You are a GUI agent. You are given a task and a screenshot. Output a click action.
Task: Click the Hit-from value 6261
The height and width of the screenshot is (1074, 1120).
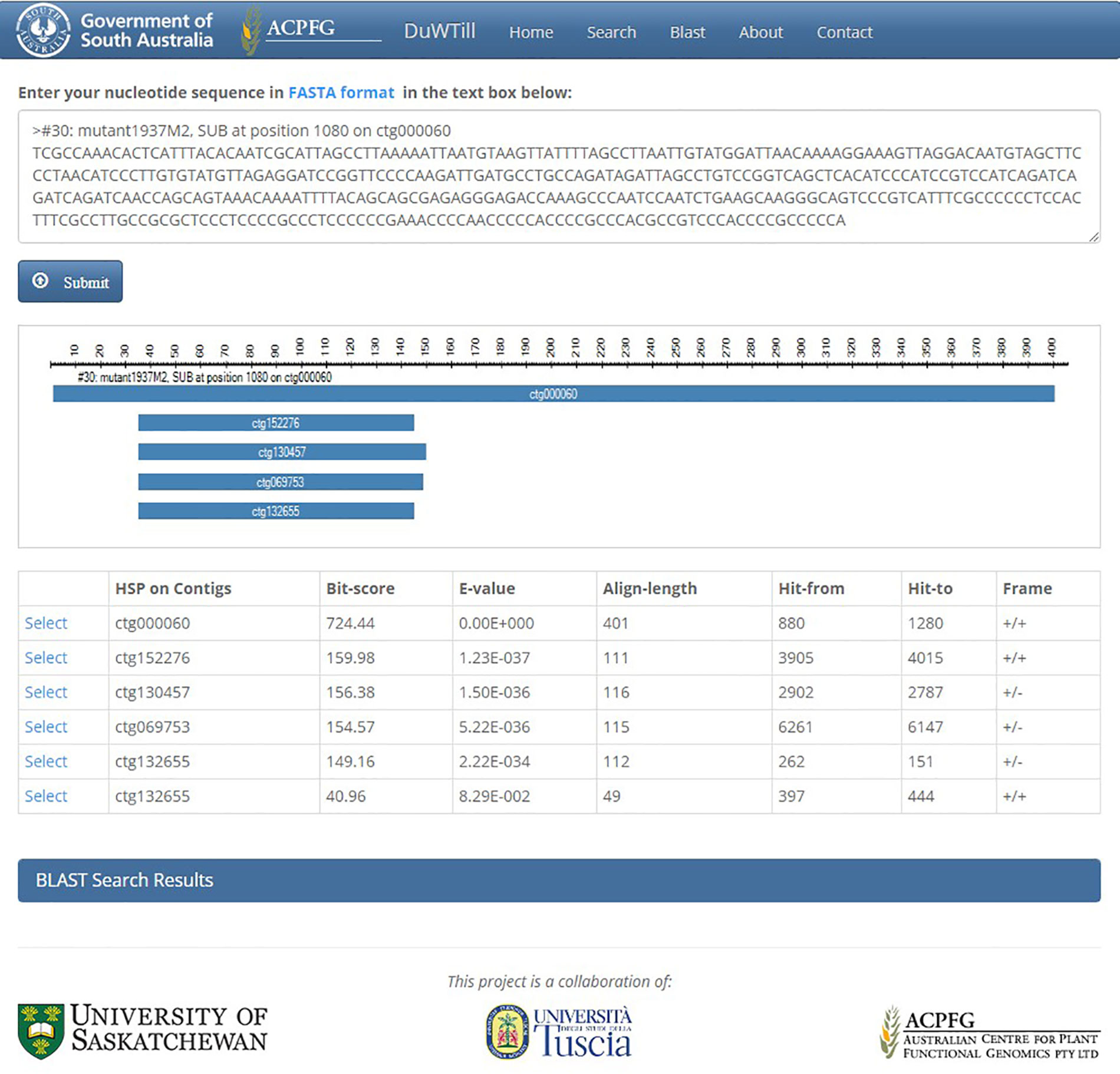(796, 727)
